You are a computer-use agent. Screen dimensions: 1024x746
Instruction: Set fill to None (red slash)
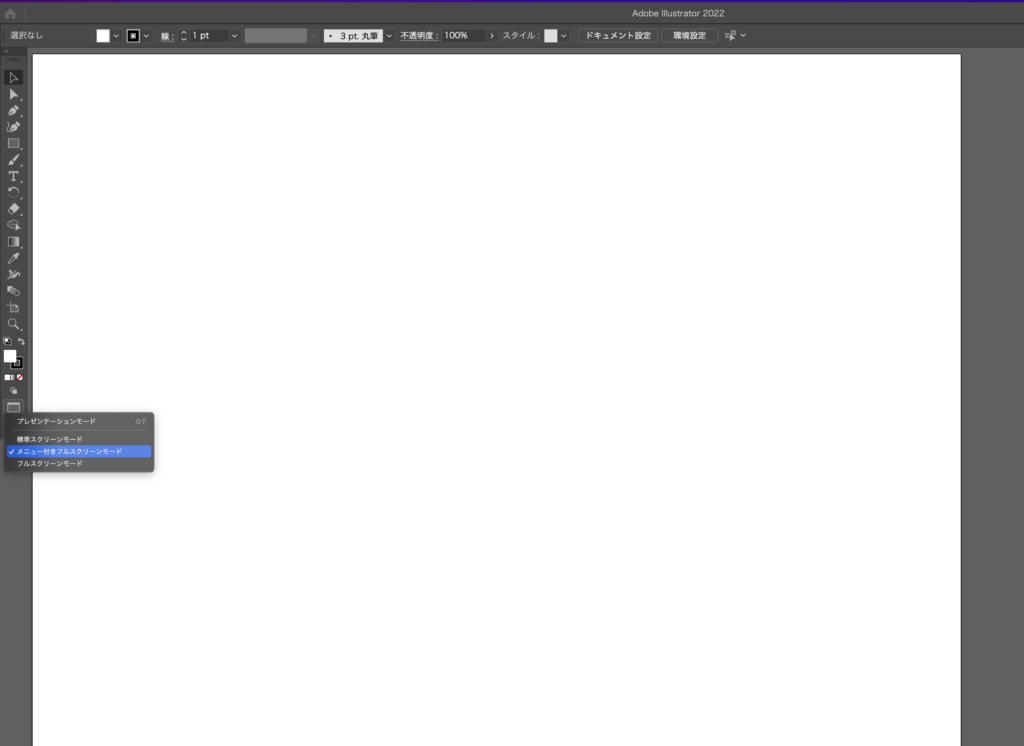click(20, 377)
